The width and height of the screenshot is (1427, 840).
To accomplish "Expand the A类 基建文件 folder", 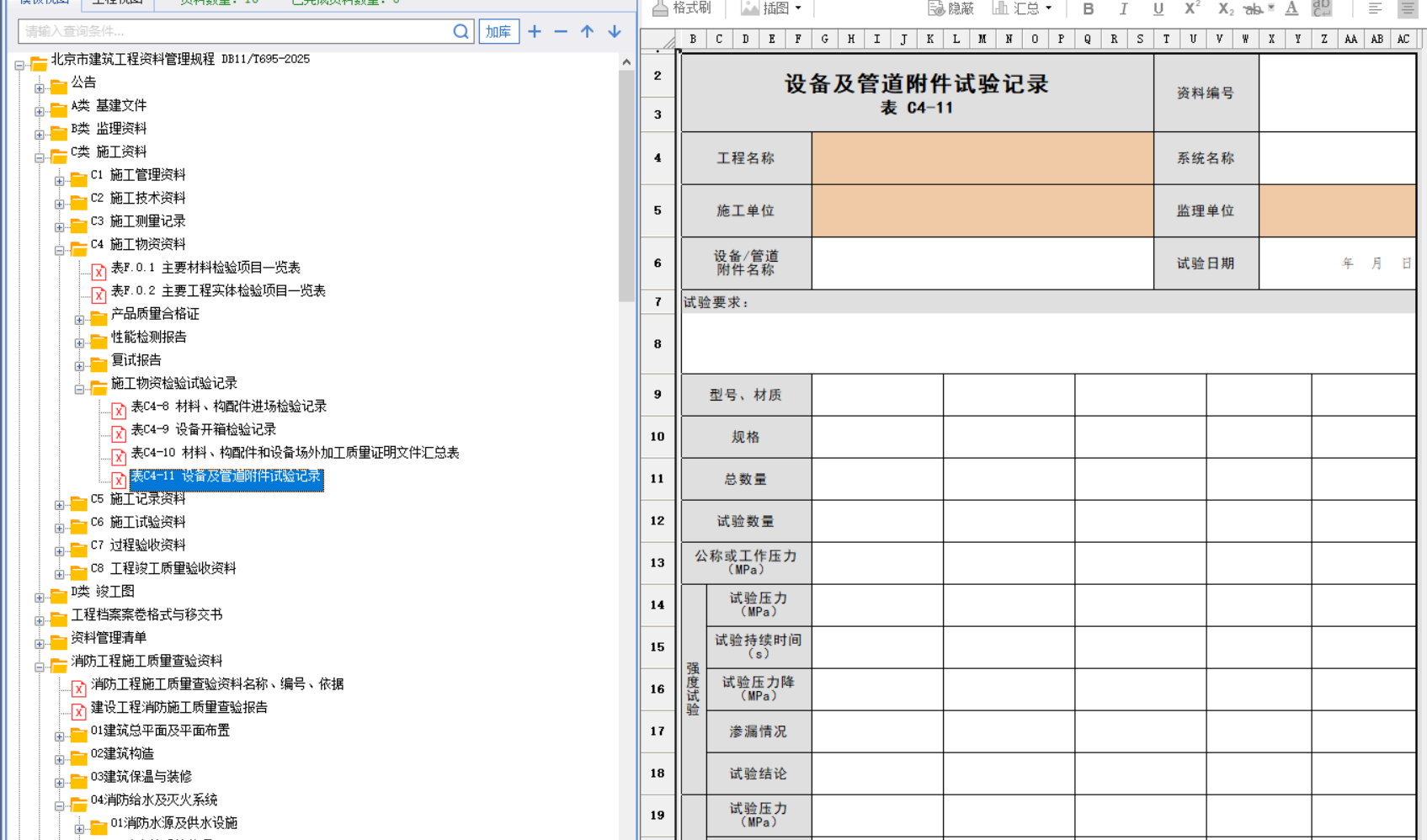I will [x=40, y=111].
